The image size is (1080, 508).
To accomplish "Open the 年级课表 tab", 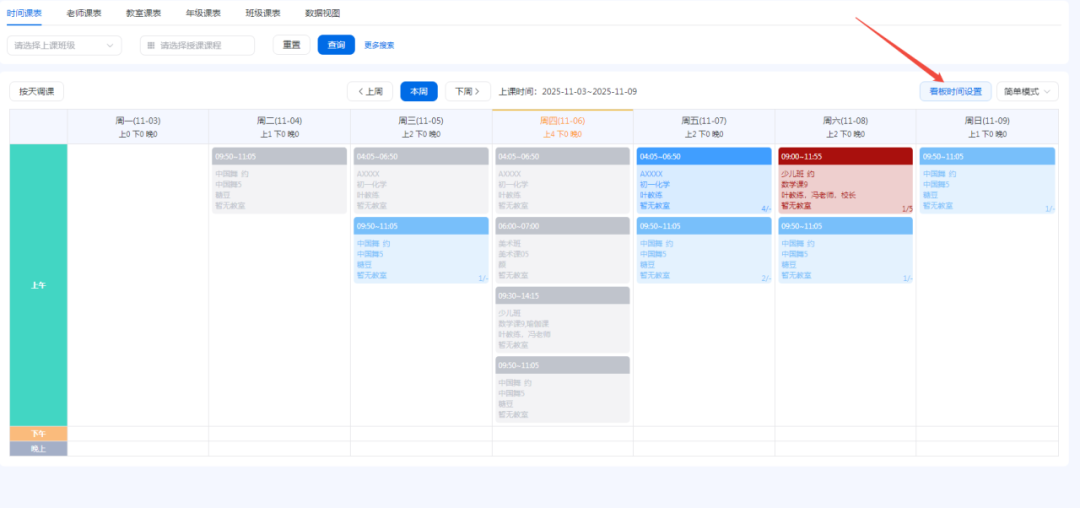I will point(203,13).
